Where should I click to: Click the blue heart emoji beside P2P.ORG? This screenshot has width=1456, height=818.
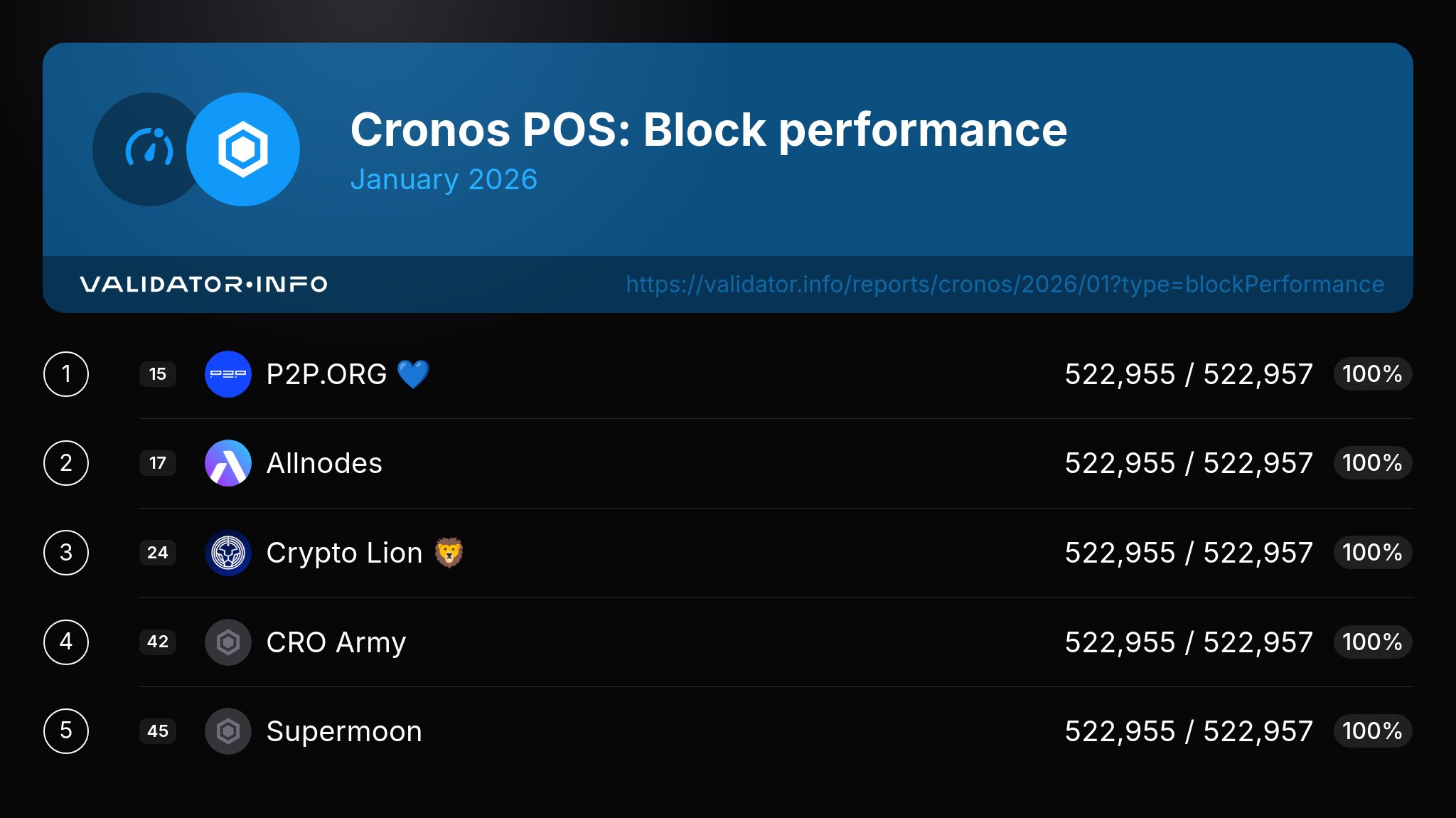pyautogui.click(x=413, y=374)
